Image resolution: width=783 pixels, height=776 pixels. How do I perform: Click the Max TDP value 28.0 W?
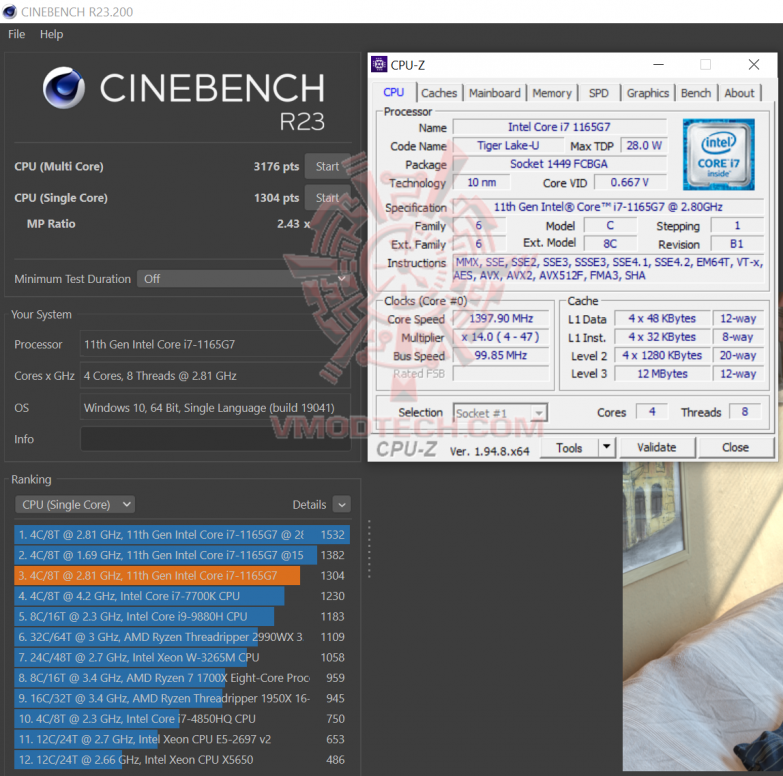click(x=644, y=145)
